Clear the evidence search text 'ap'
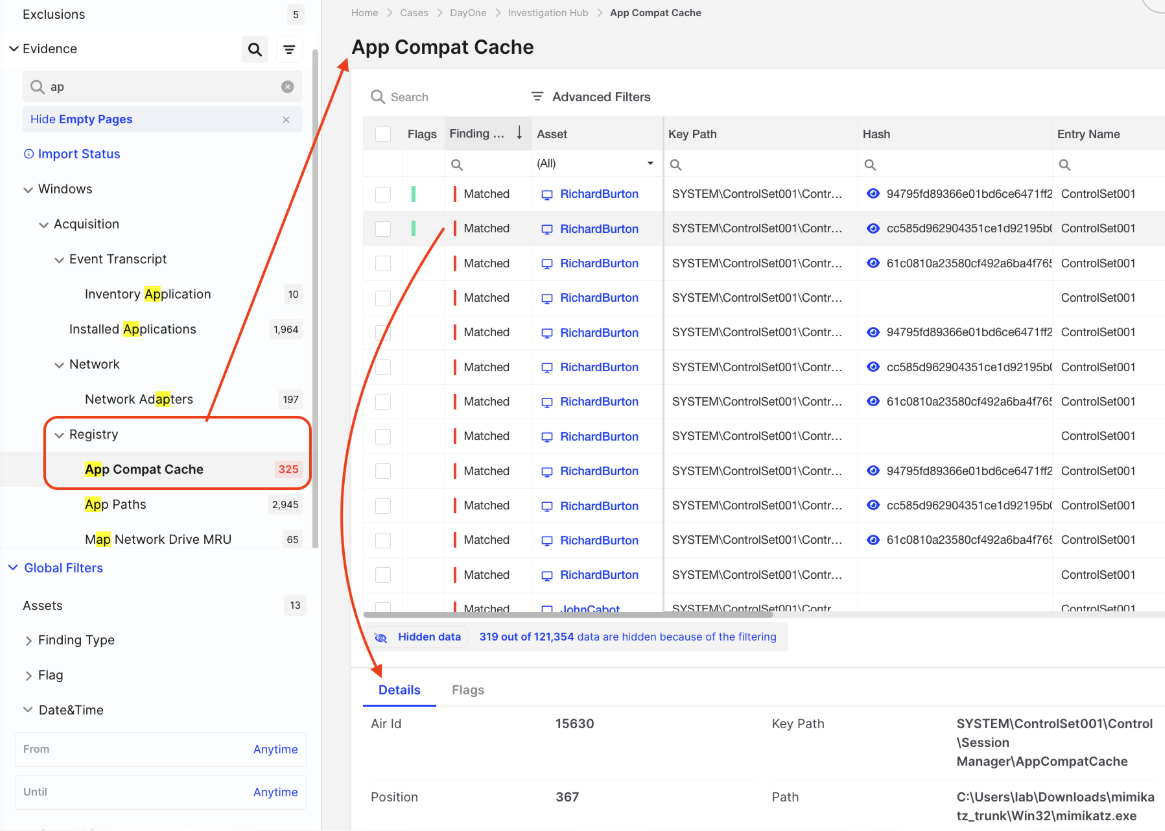1165x831 pixels. click(x=287, y=87)
